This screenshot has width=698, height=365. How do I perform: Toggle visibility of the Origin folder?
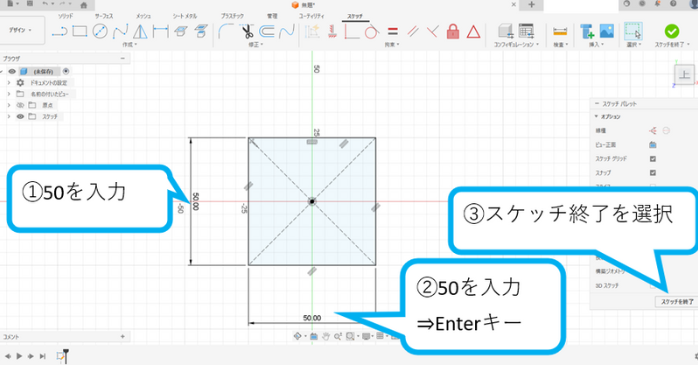coord(20,105)
